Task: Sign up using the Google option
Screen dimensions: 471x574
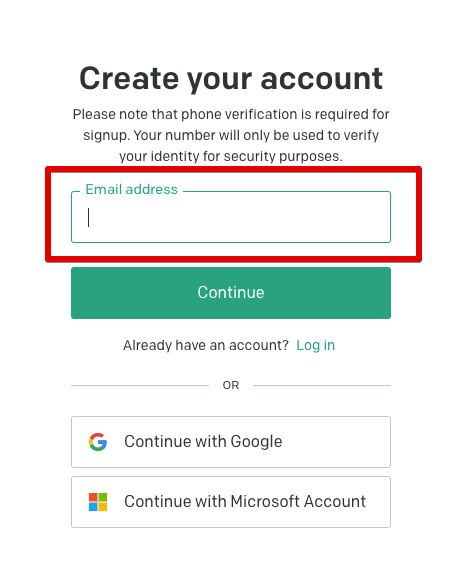Action: click(x=231, y=442)
